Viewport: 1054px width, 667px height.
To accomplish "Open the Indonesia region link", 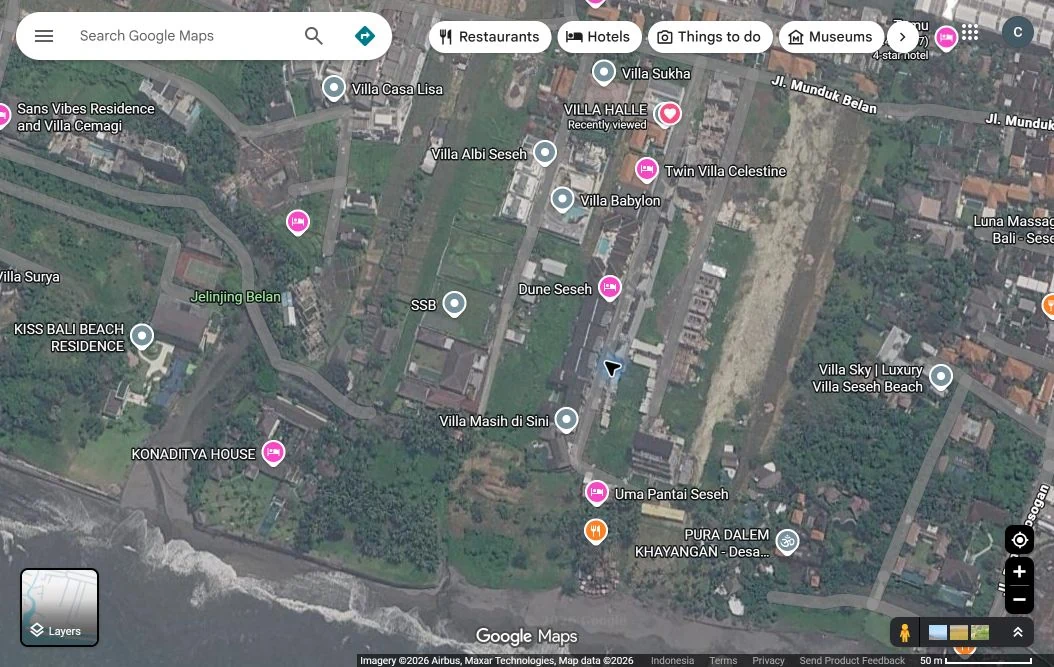I will pyautogui.click(x=672, y=660).
